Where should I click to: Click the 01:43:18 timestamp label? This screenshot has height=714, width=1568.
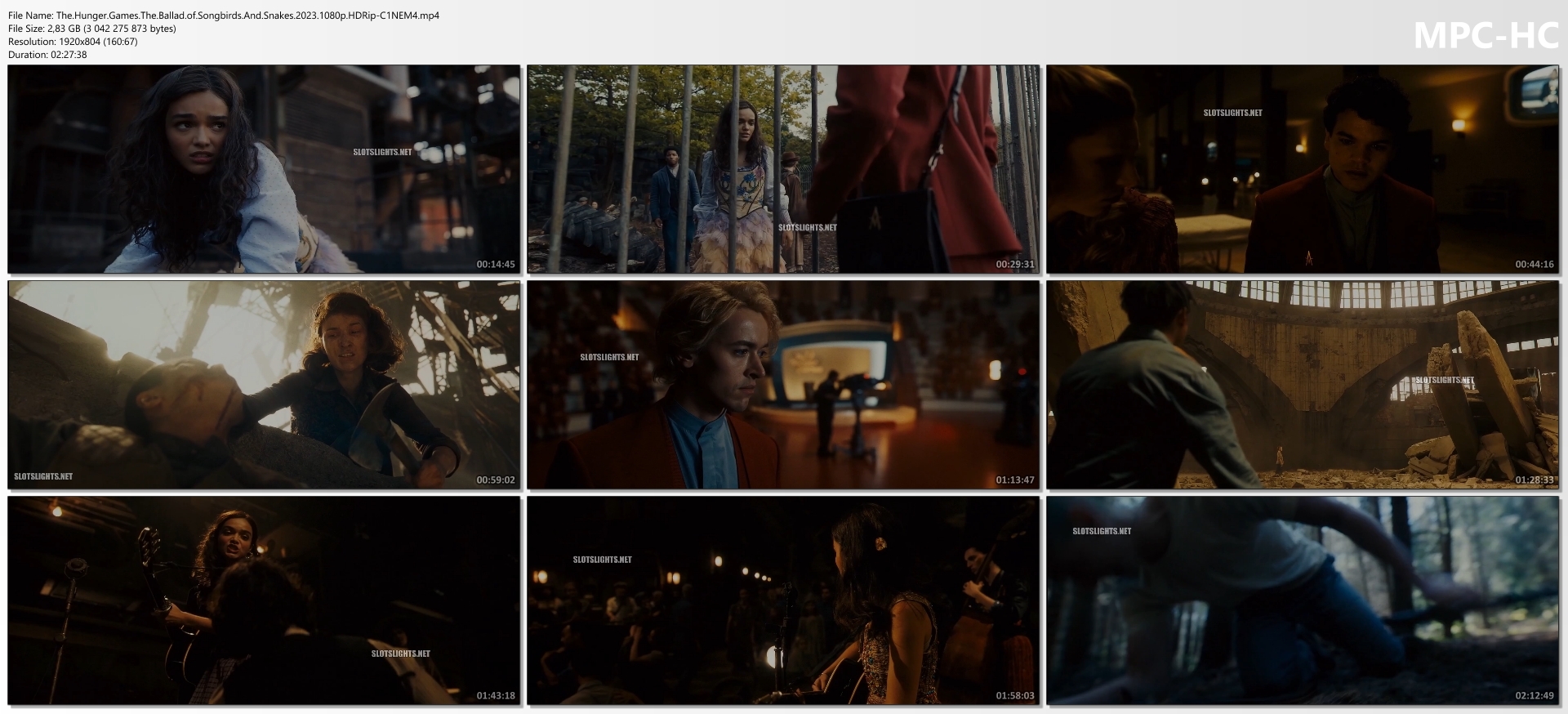496,696
